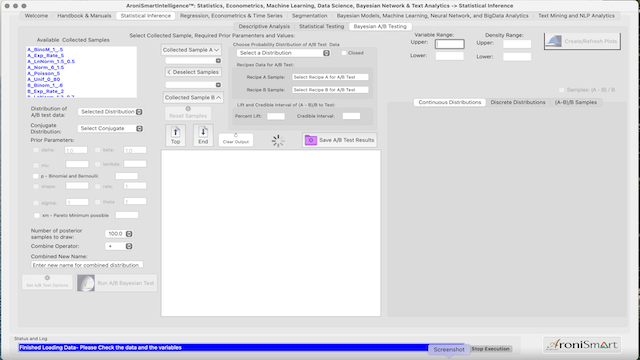Click the Variable Range Upper field
The height and width of the screenshot is (360, 640).
tap(449, 44)
